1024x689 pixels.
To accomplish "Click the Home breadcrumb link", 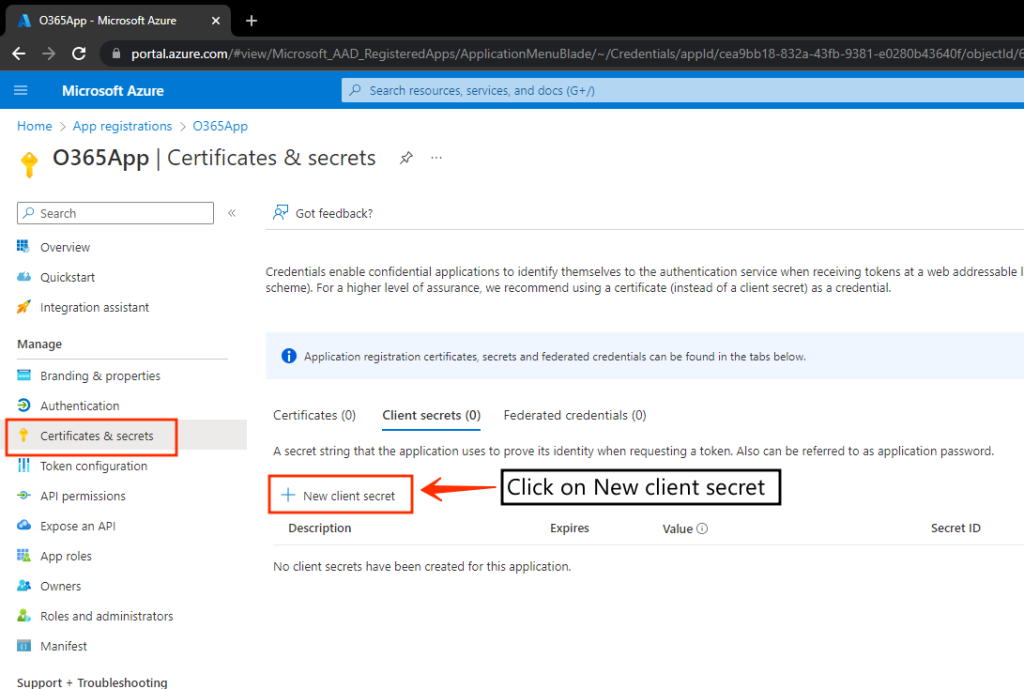I will [x=34, y=126].
